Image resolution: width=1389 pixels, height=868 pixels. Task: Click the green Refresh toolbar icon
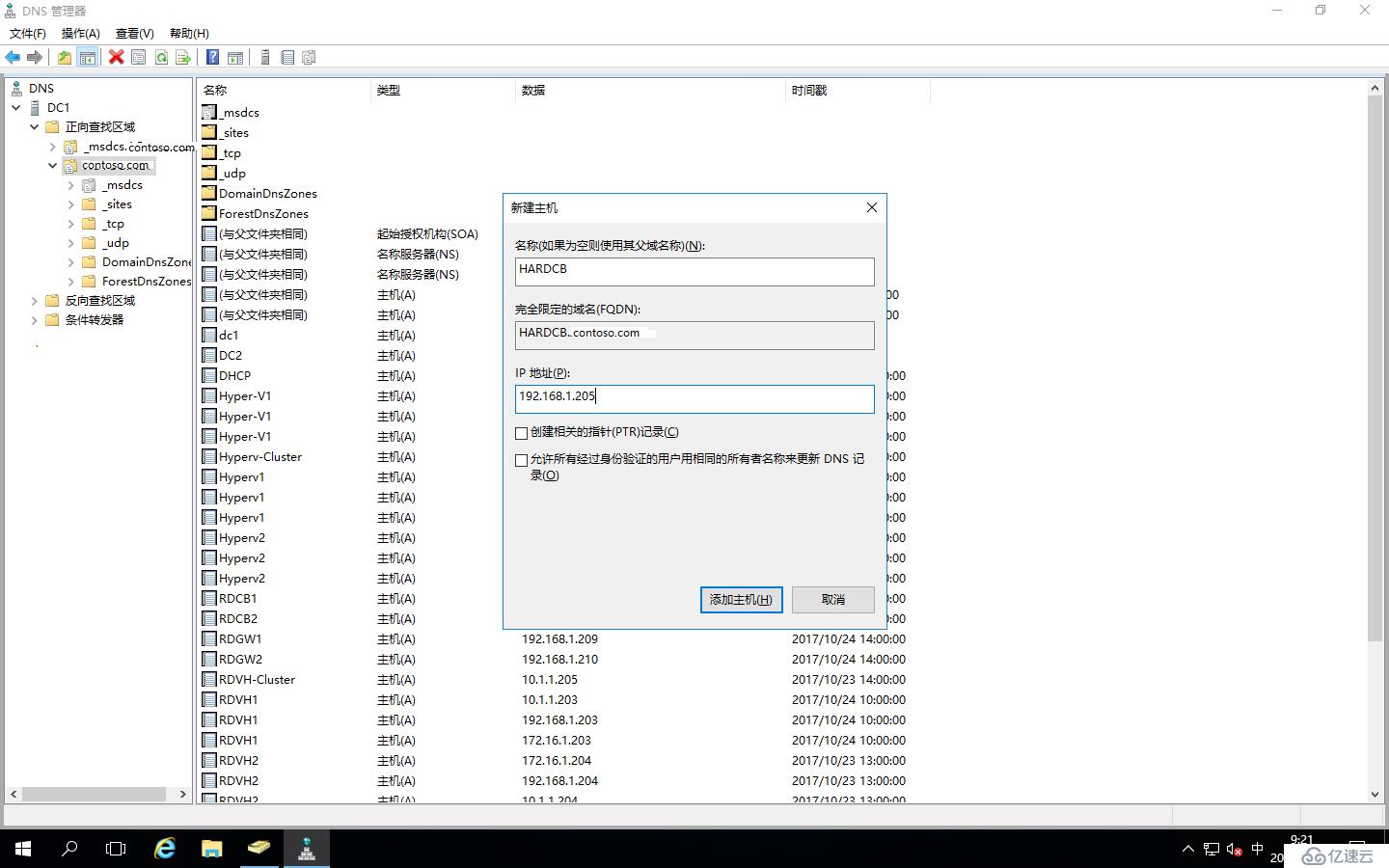coord(161,58)
